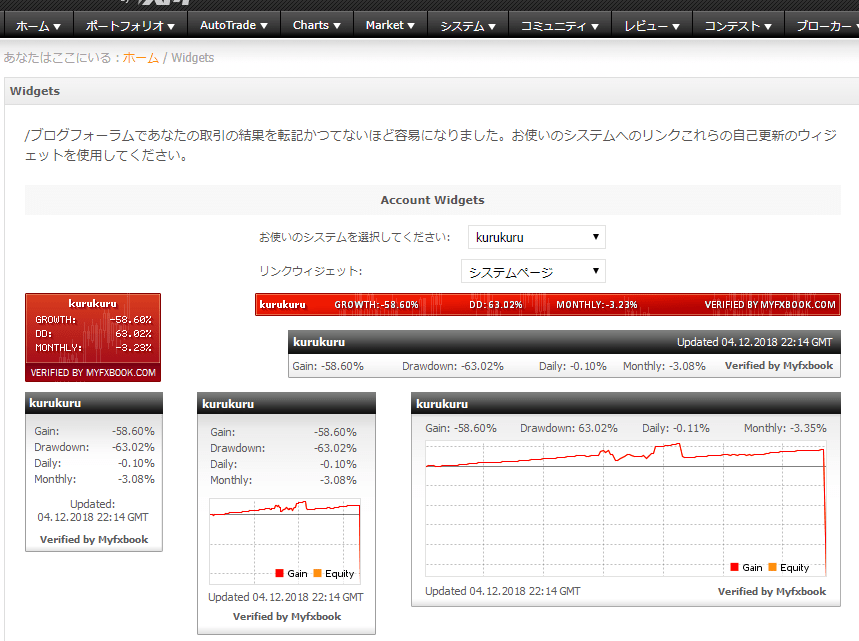859x641 pixels.
Task: Click Monthly: -3.35% in large chart widget
Action: pos(784,428)
